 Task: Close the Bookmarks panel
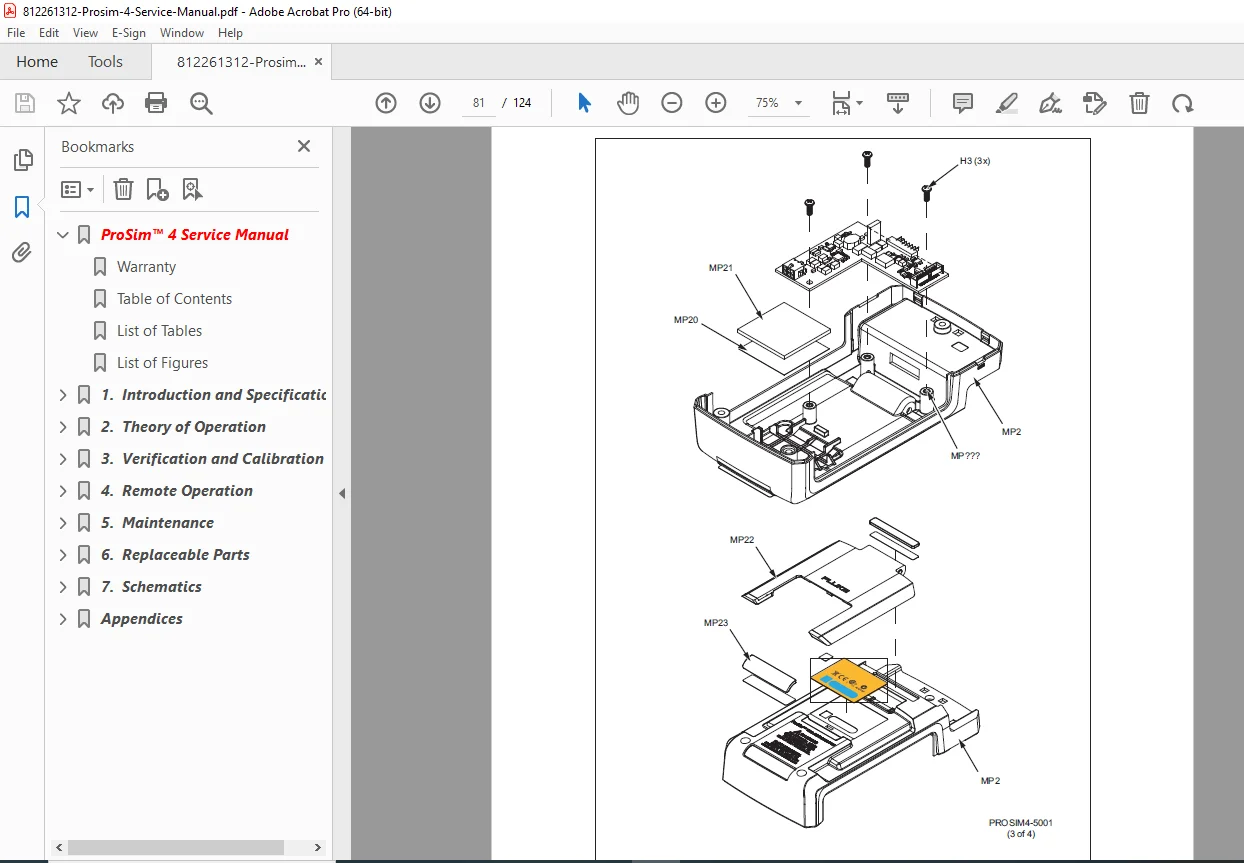(304, 146)
